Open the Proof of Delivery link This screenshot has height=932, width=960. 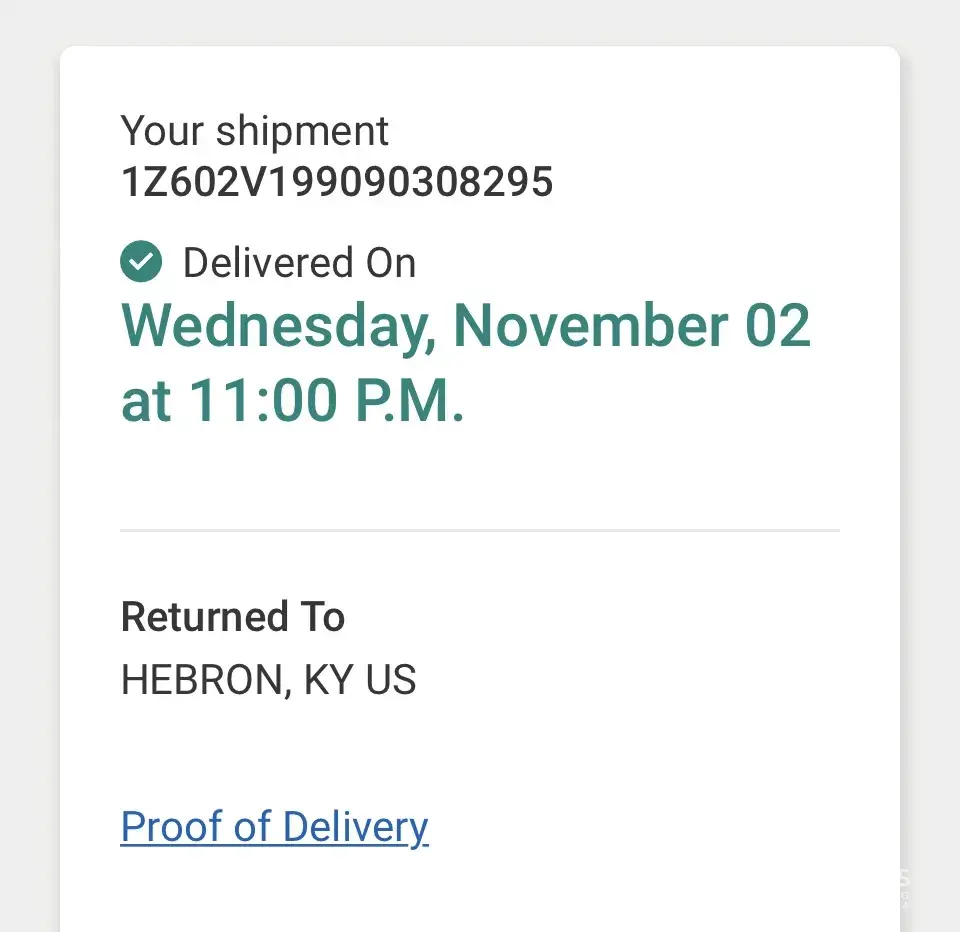point(274,827)
